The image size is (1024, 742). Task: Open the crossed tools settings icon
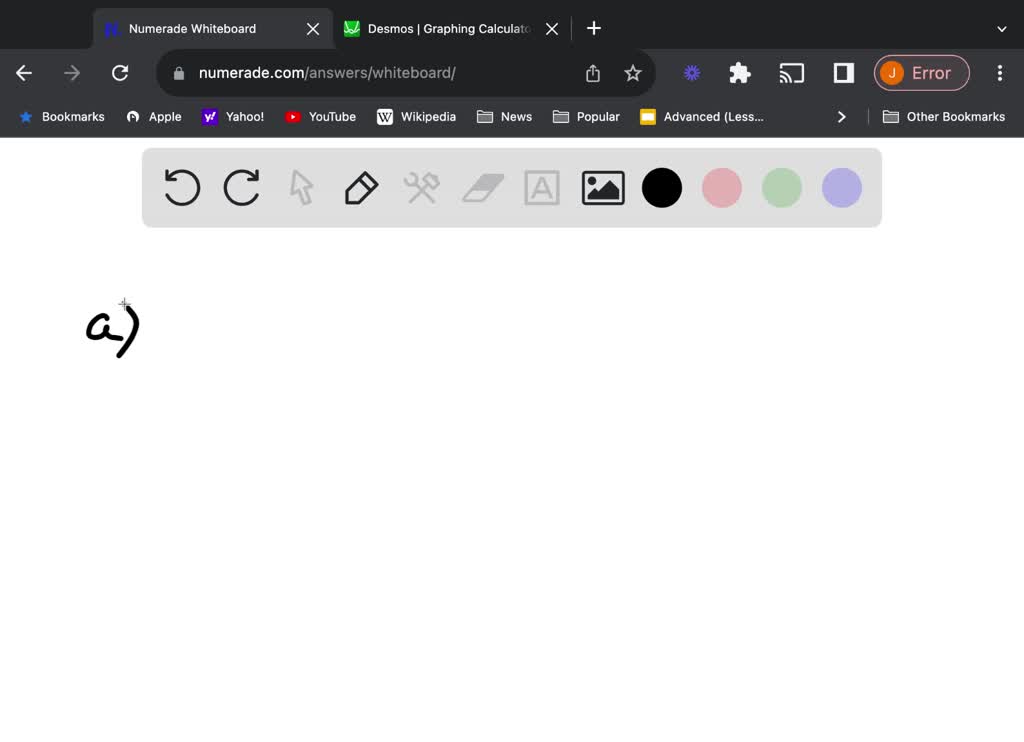coord(421,188)
